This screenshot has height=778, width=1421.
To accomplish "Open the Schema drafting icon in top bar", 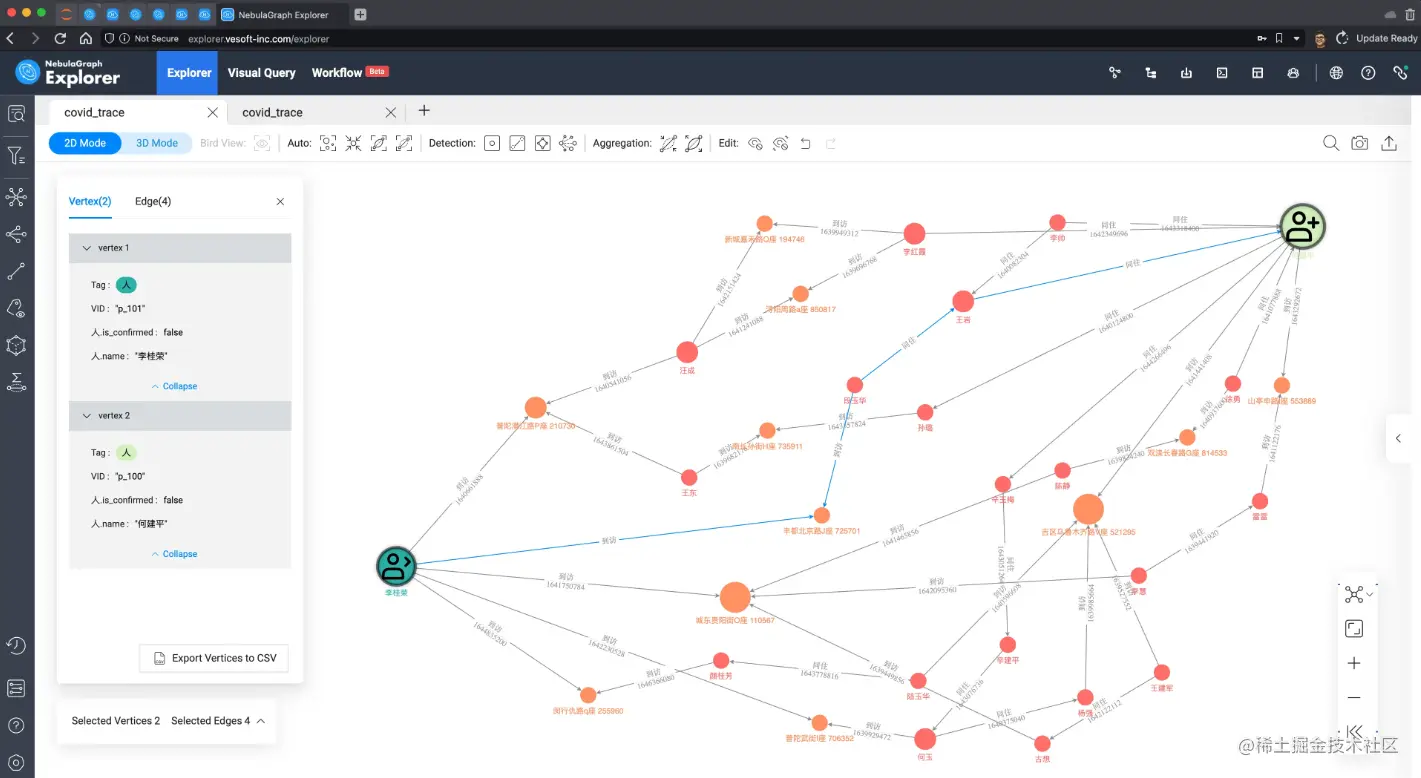I will 1115,73.
